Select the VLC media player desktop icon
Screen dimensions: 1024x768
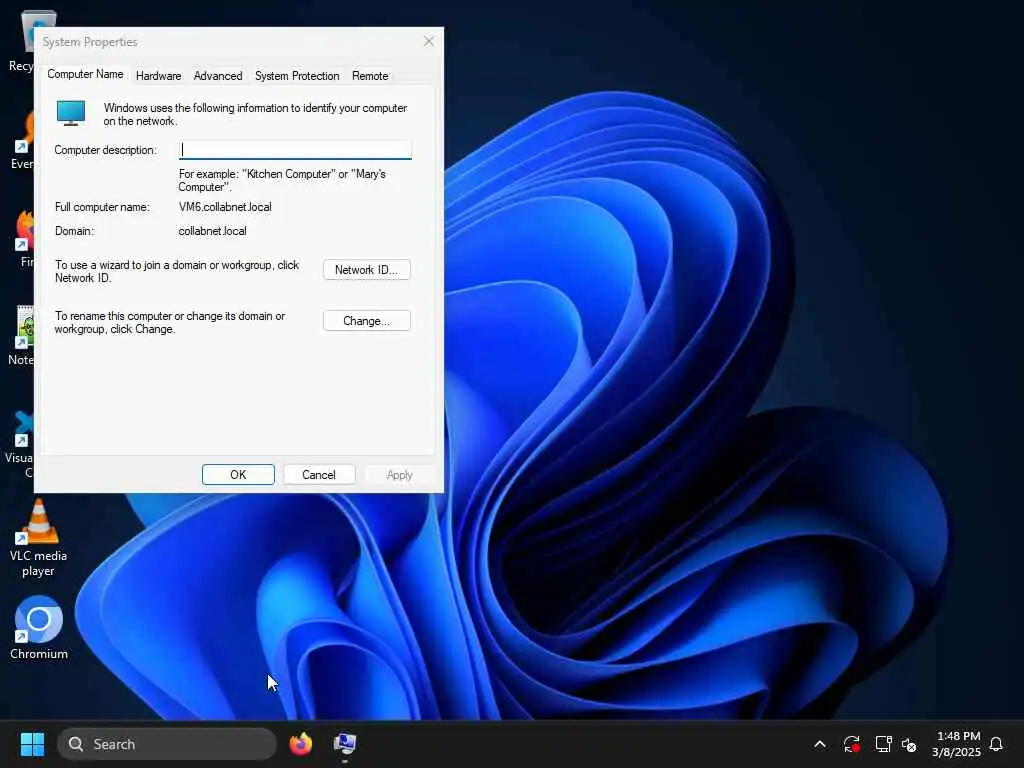(39, 538)
